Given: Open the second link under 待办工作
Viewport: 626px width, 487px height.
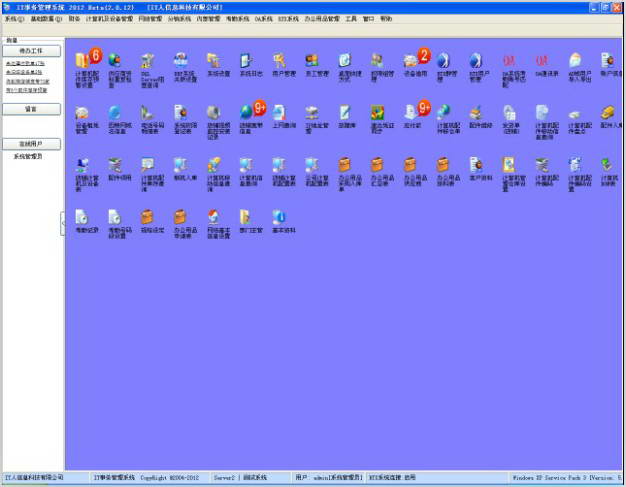Looking at the screenshot, I should pos(24,72).
